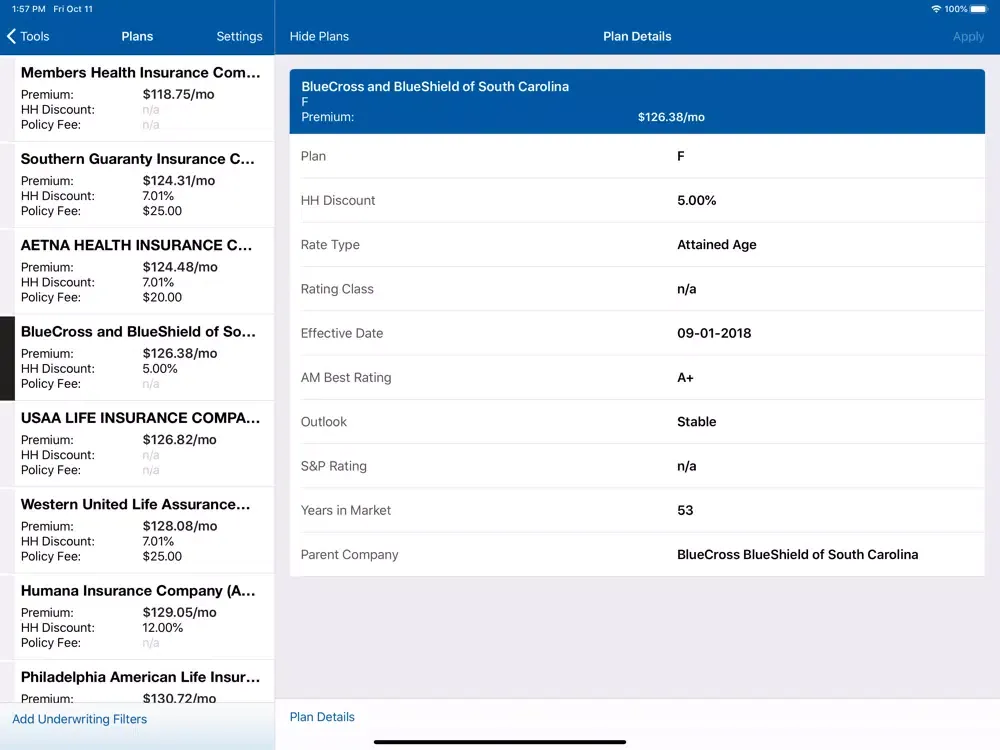This screenshot has width=1000, height=750.
Task: Click the 09-01-2018 effective date
Action: click(714, 333)
